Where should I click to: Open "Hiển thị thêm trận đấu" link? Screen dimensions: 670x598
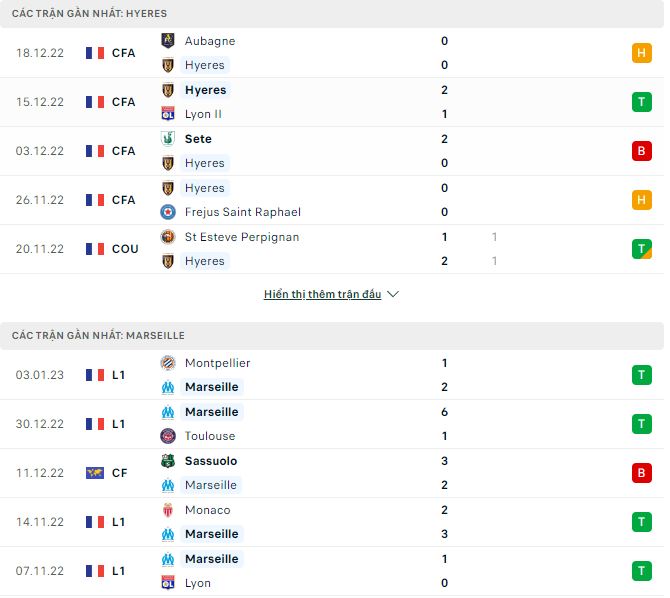pyautogui.click(x=322, y=295)
